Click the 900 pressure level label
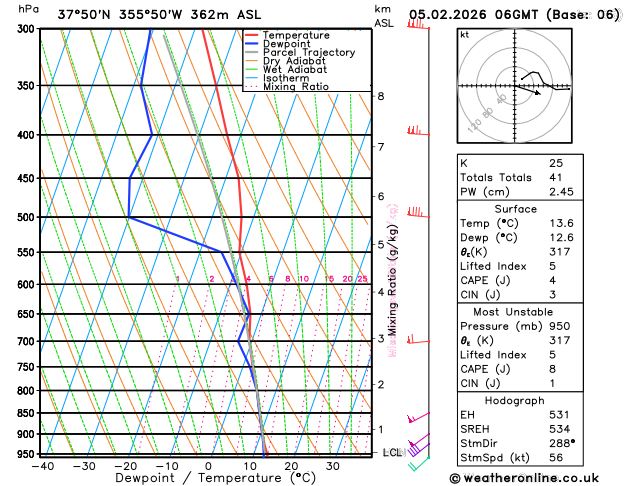This screenshot has width=629, height=486. pos(28,434)
